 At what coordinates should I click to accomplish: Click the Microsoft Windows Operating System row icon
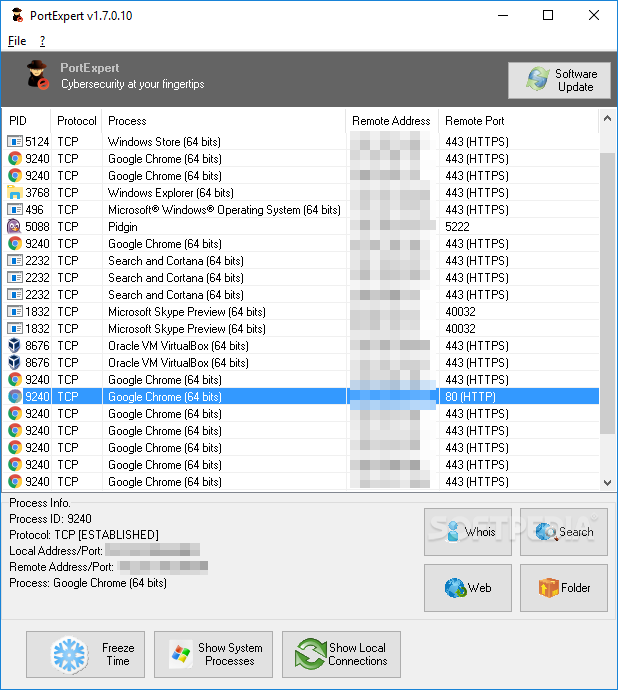(15, 210)
